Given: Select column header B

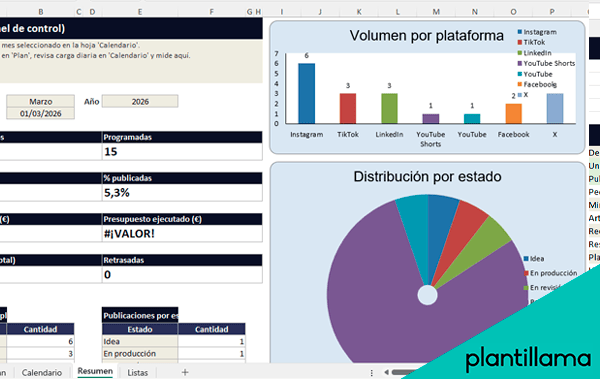Looking at the screenshot, I should point(41,12).
